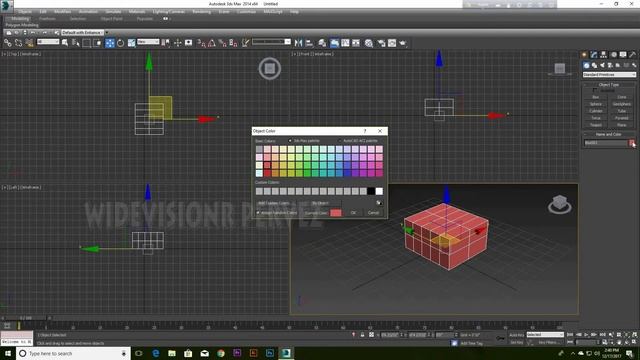Toggle Assign Random Colors checkbox
This screenshot has width=640, height=360.
258,213
